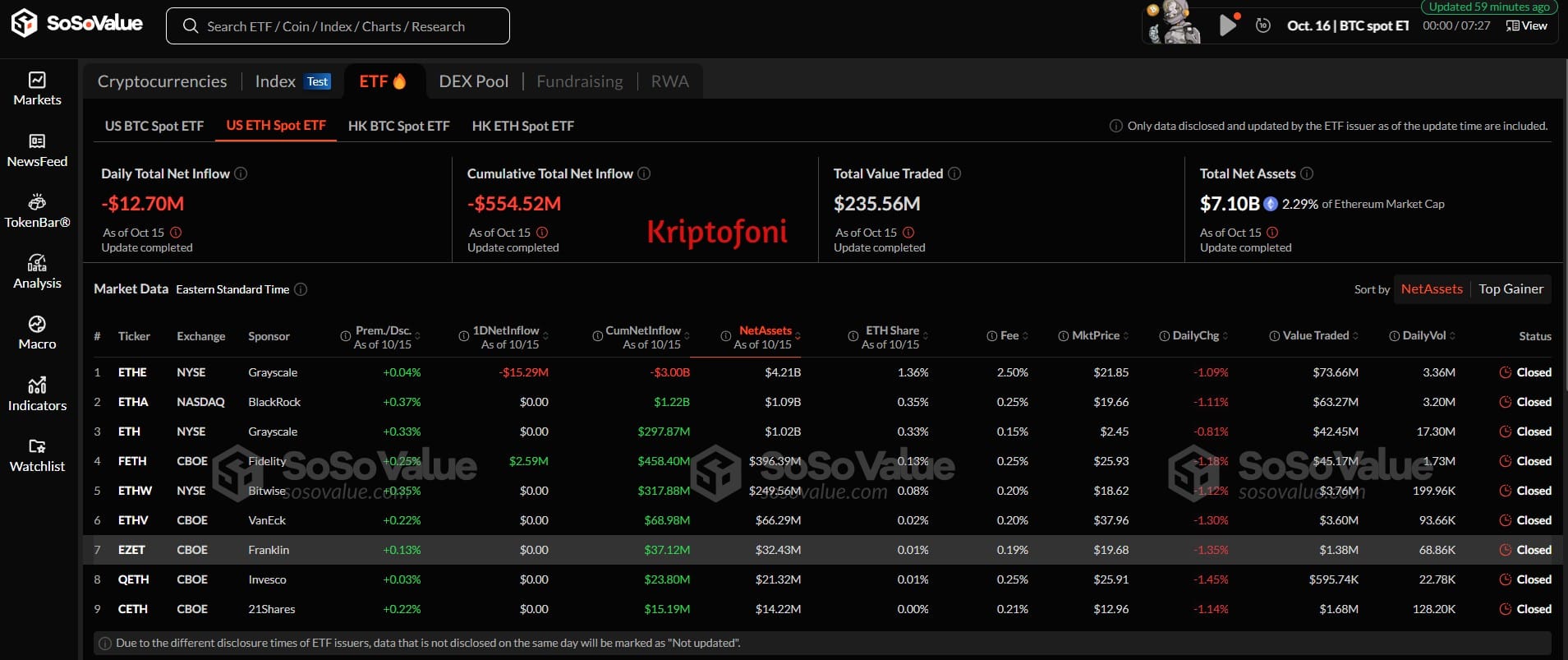Click the info icon on 1DNetInflow column
The width and height of the screenshot is (1568, 660).
click(x=464, y=336)
